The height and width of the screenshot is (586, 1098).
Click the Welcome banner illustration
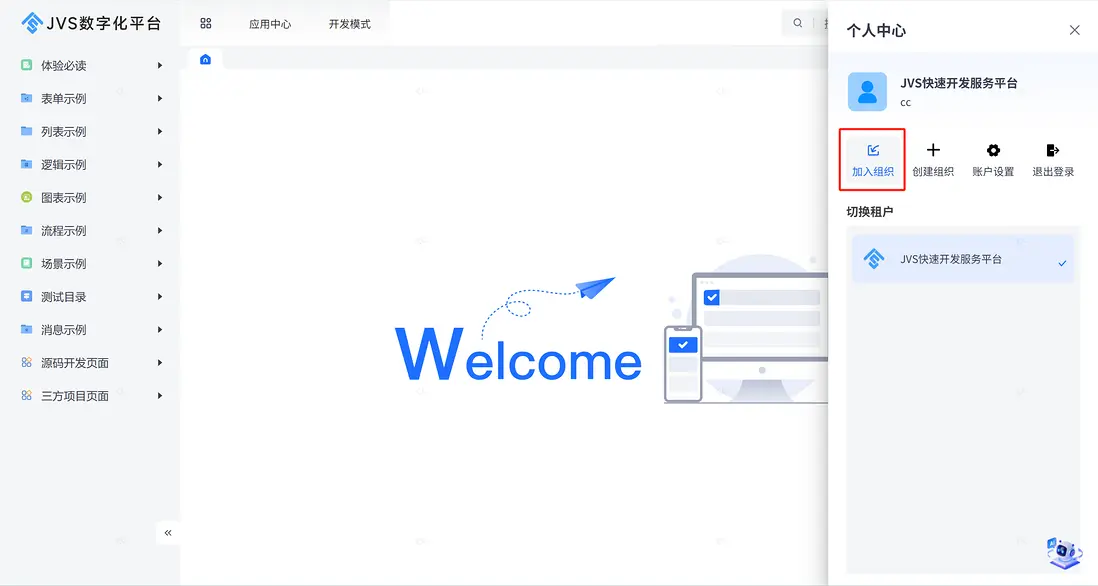click(611, 329)
